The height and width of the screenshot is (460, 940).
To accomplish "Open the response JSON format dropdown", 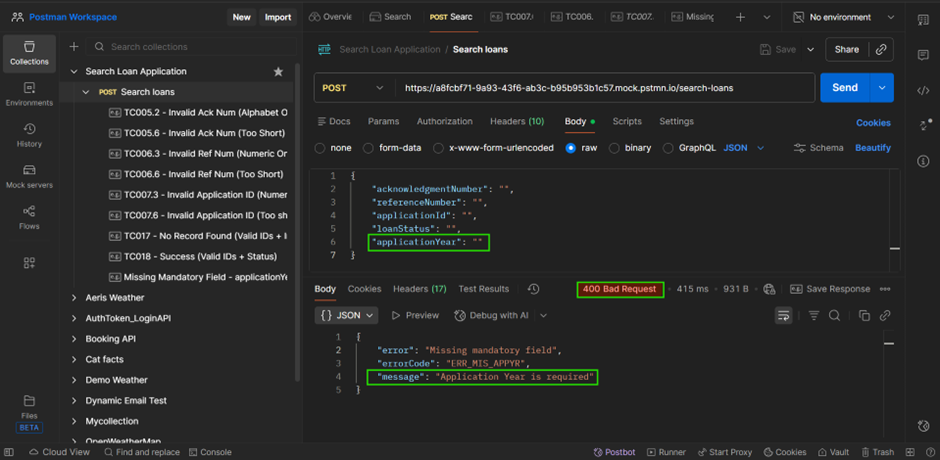I will click(x=347, y=315).
